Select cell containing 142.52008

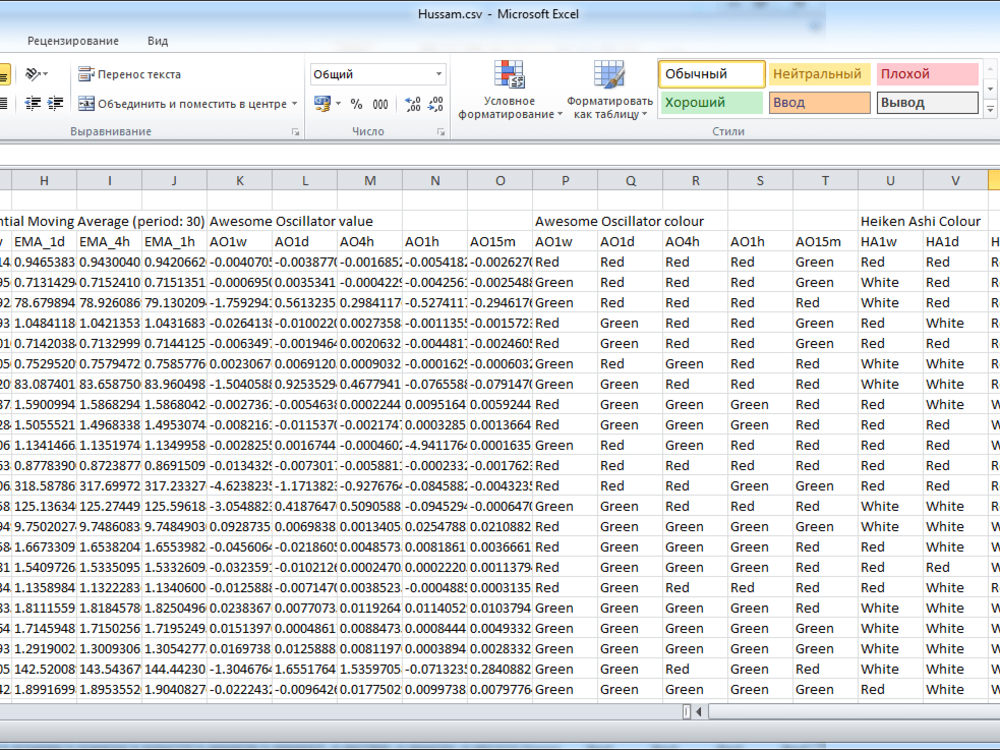(x=44, y=669)
